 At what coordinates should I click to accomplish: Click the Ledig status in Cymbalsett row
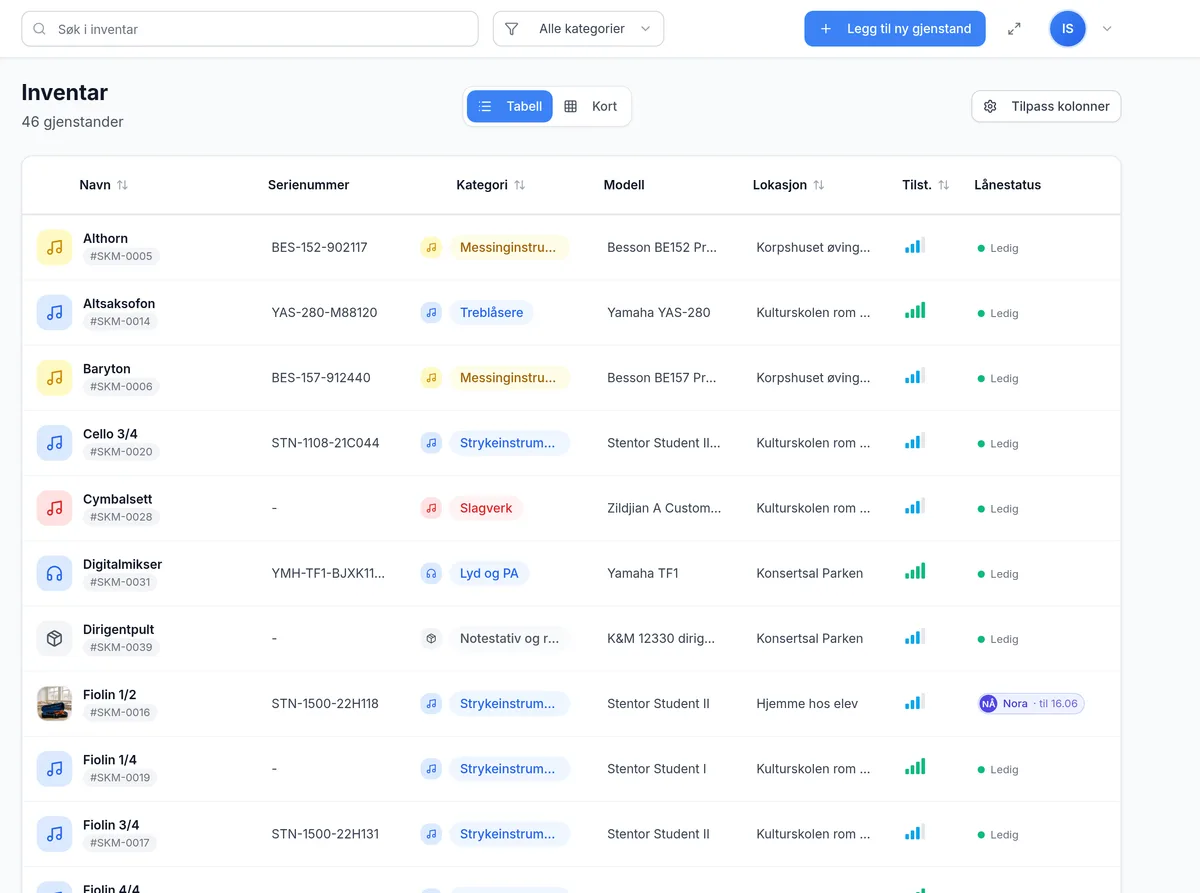pos(998,509)
